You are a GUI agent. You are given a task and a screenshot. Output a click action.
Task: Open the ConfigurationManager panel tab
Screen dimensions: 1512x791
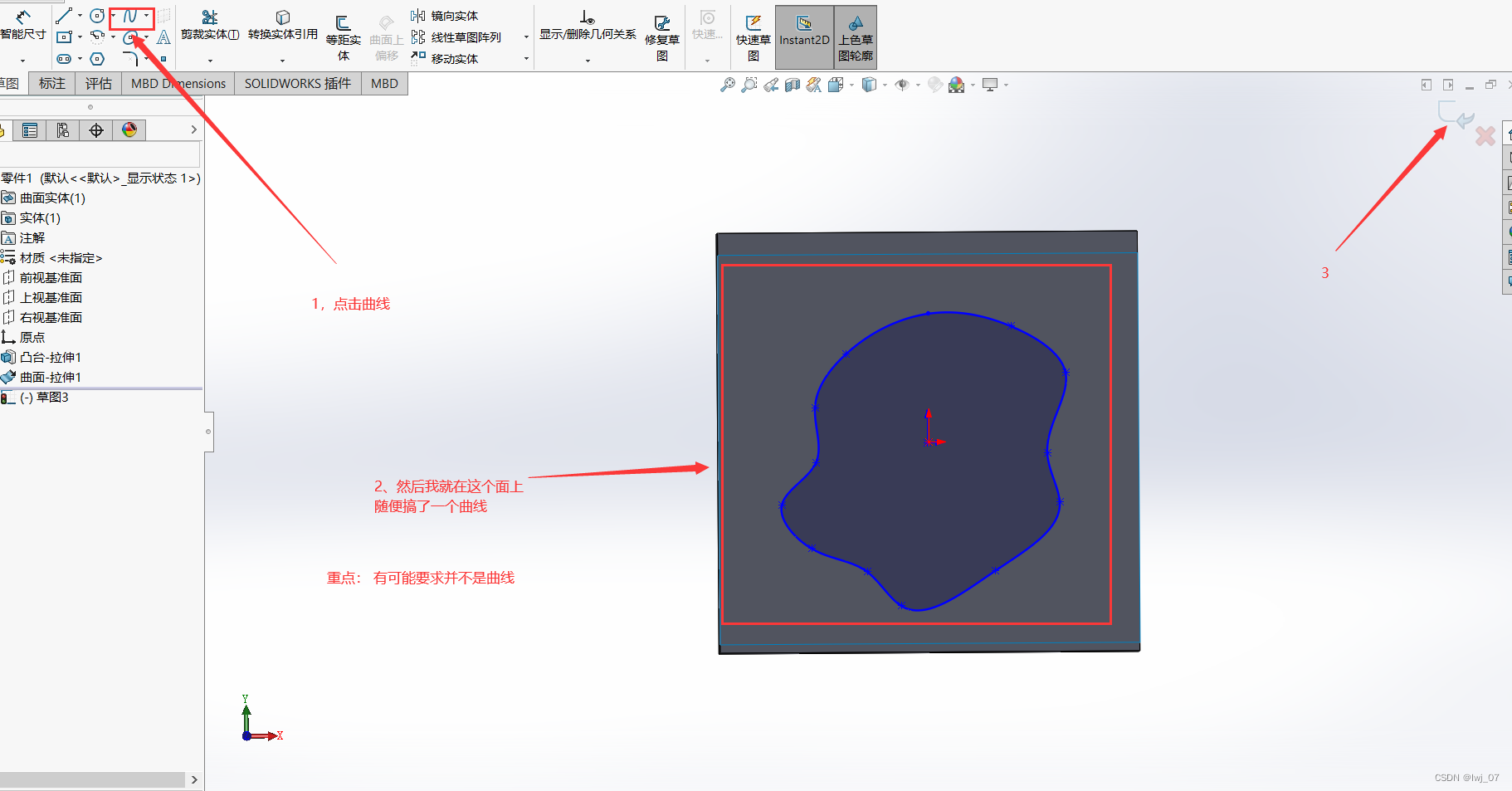click(63, 130)
